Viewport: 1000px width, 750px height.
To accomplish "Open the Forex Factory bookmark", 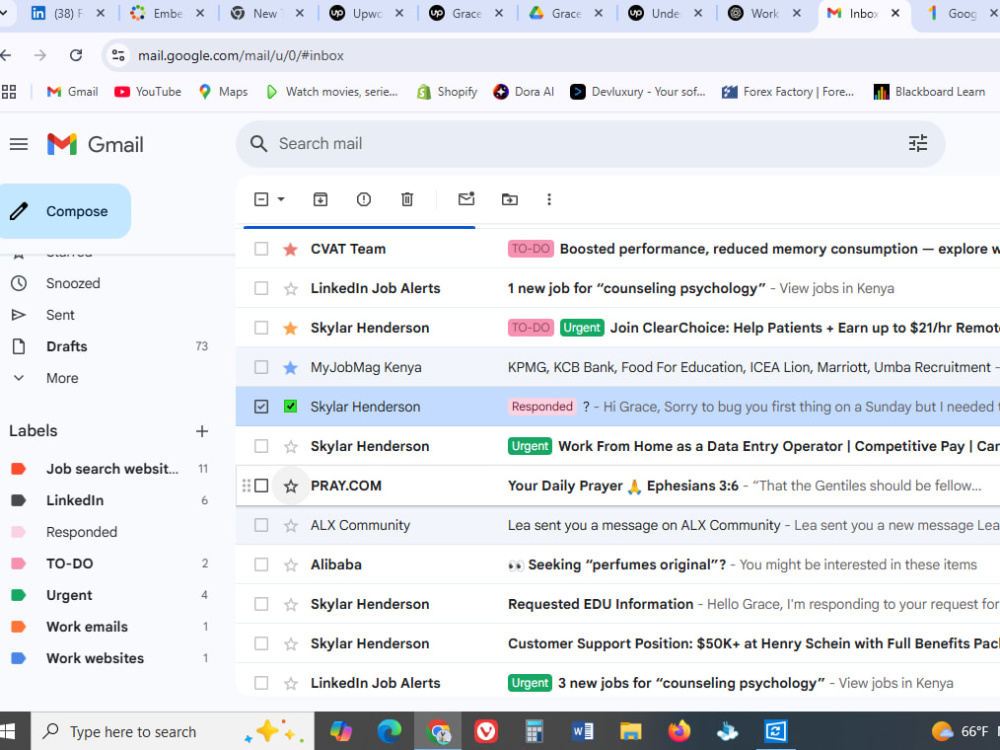I will pyautogui.click(x=788, y=92).
